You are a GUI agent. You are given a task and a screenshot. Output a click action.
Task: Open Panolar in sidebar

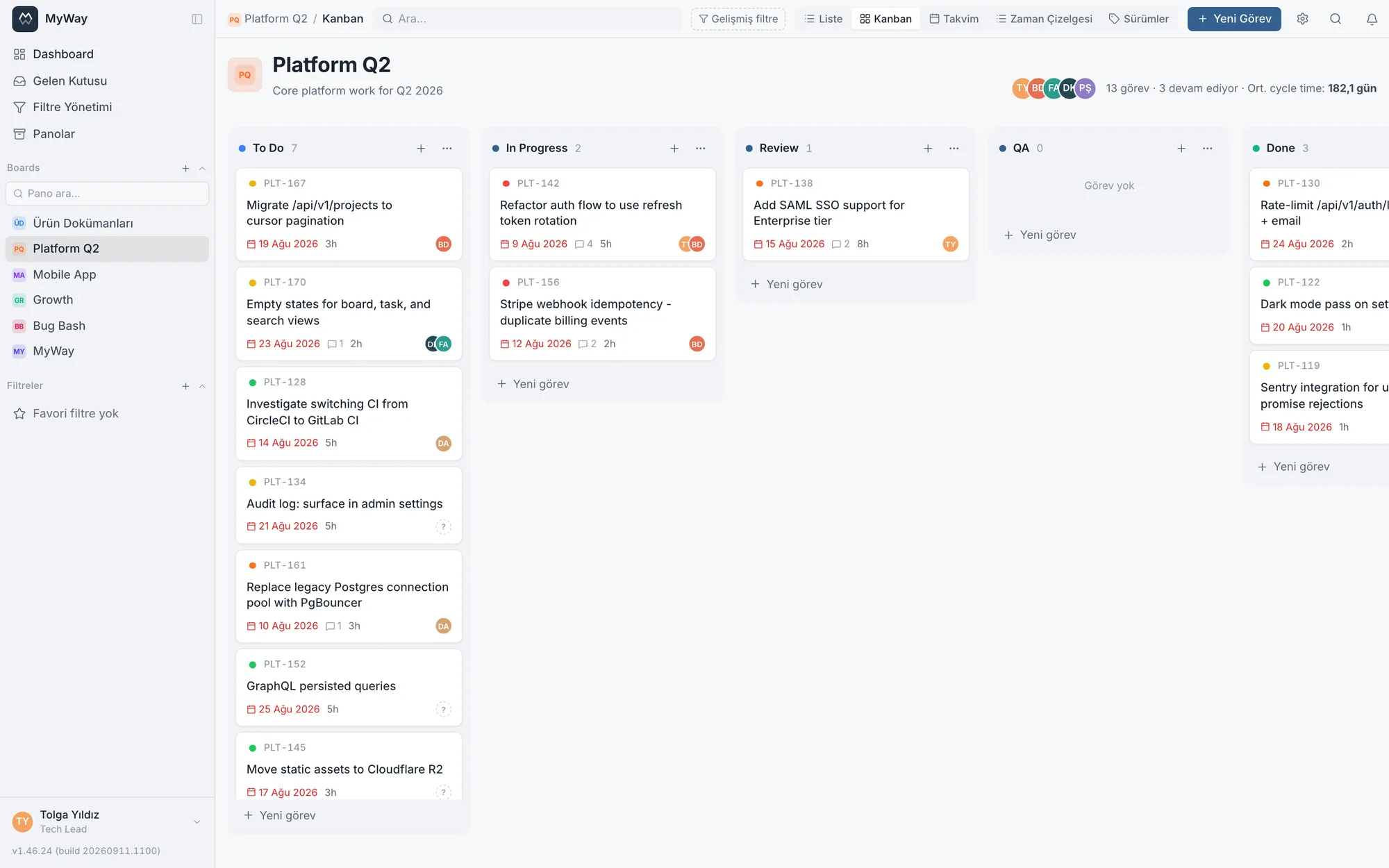(107, 134)
